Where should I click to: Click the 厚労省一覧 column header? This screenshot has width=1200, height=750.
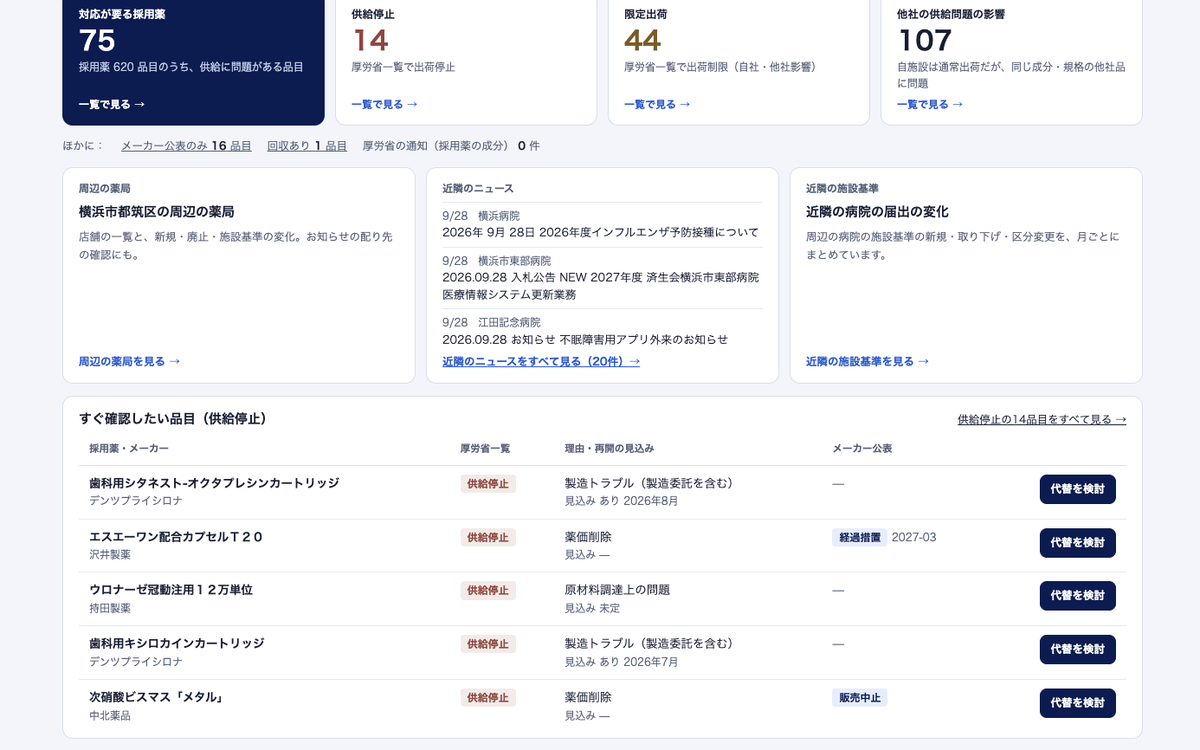tap(485, 448)
